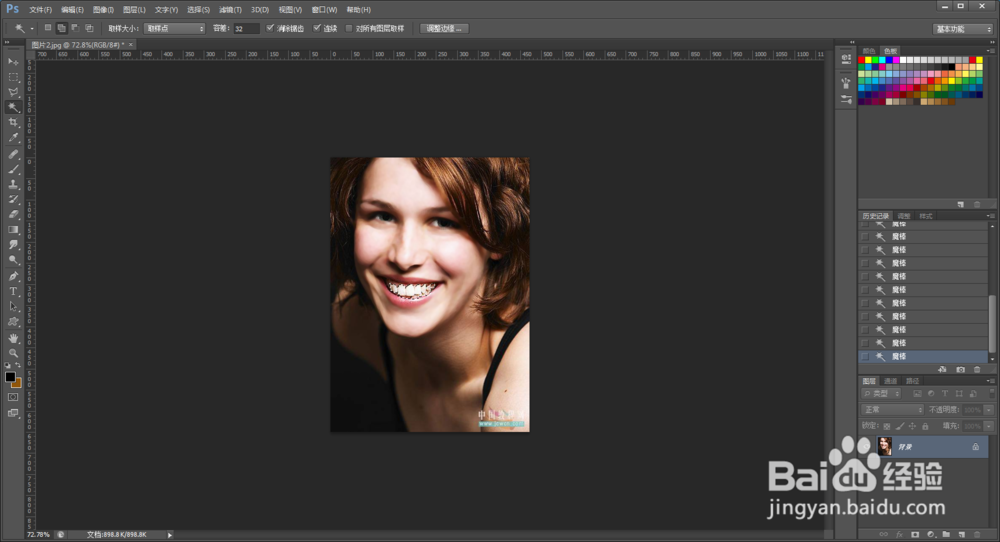Open tool preset picker arrow beside wand
The image size is (1000, 542).
32,29
